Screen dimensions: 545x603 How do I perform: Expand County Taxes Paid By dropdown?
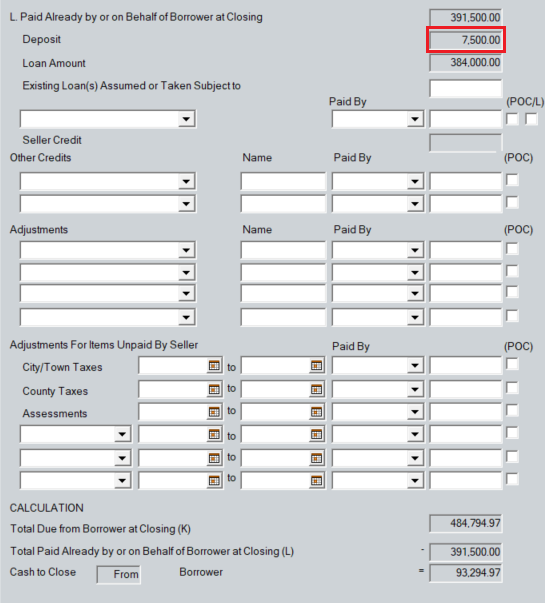(x=415, y=390)
